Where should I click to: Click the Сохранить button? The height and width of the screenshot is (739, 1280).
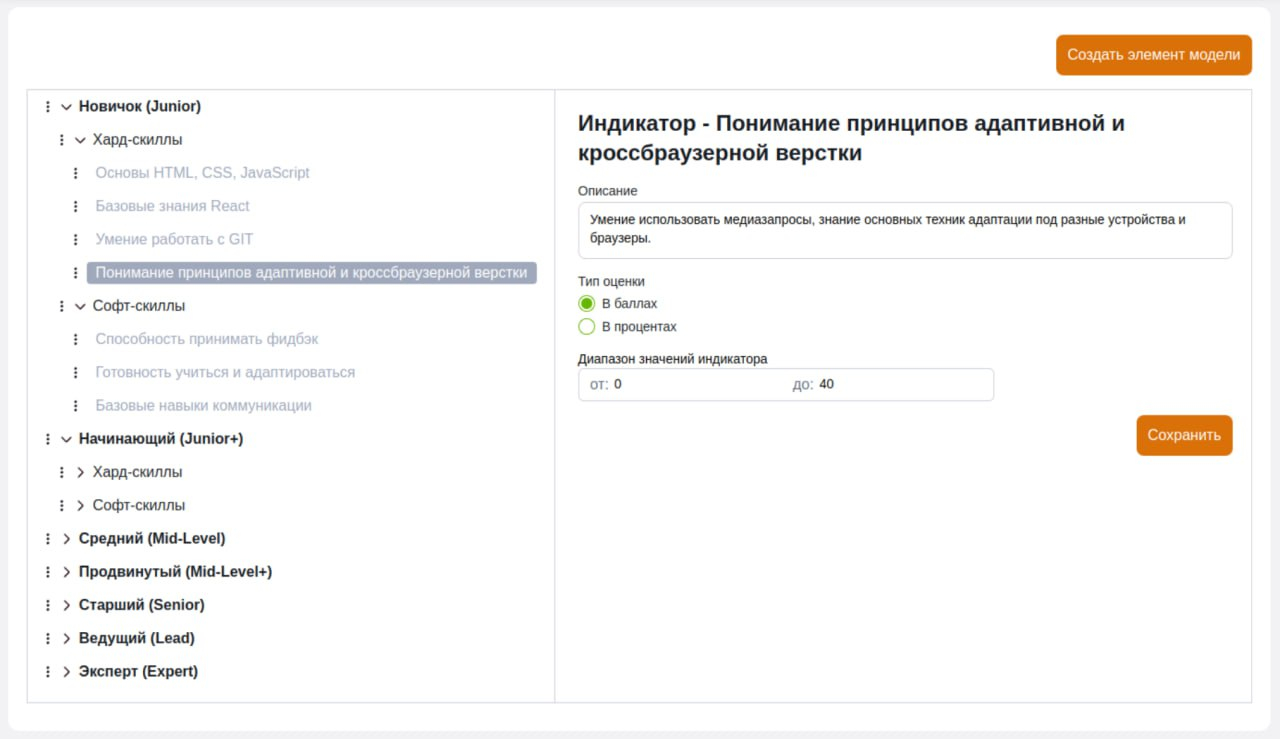click(x=1184, y=435)
